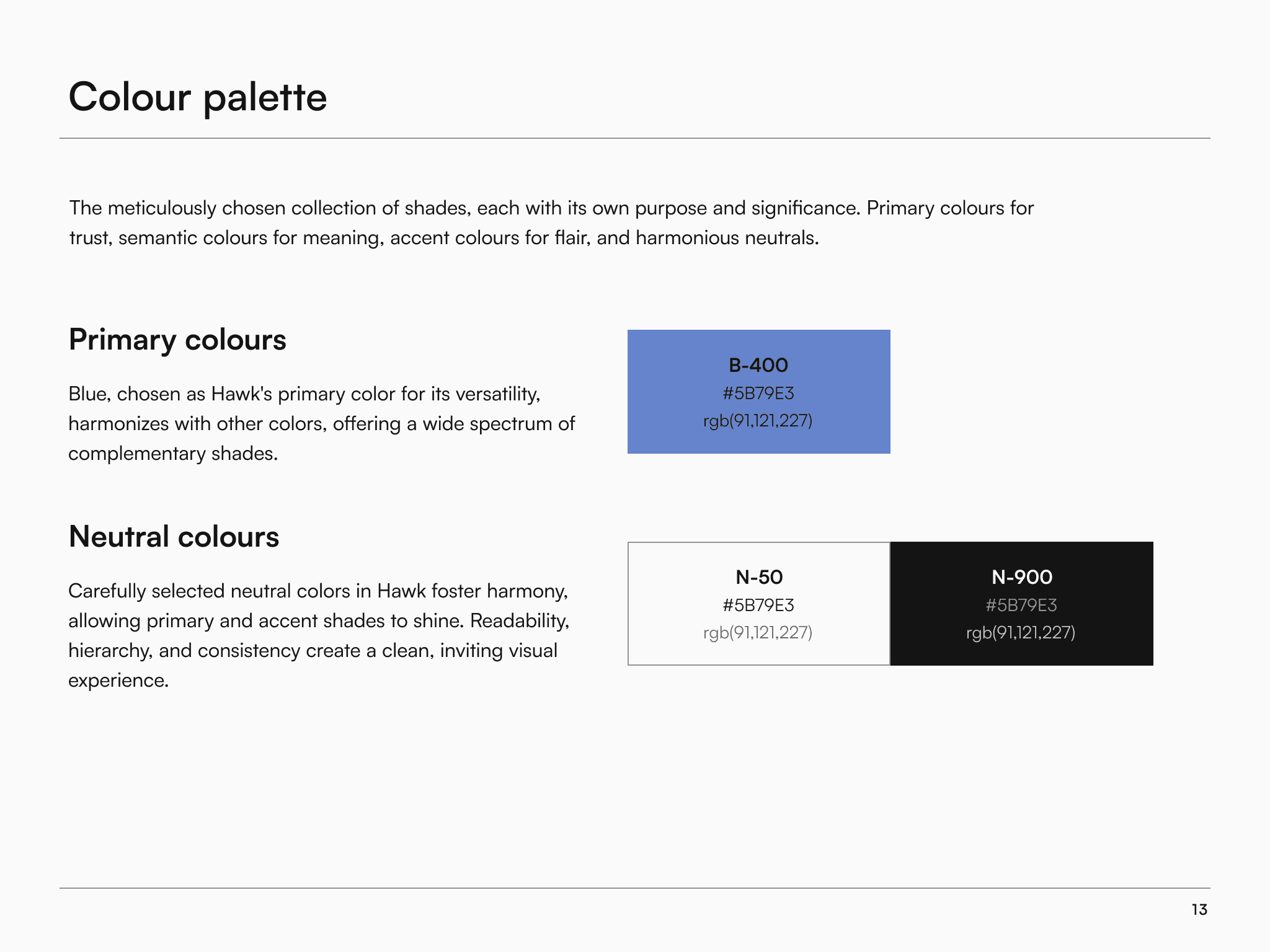This screenshot has width=1270, height=952.
Task: Click the B-400 label text
Action: (x=758, y=365)
